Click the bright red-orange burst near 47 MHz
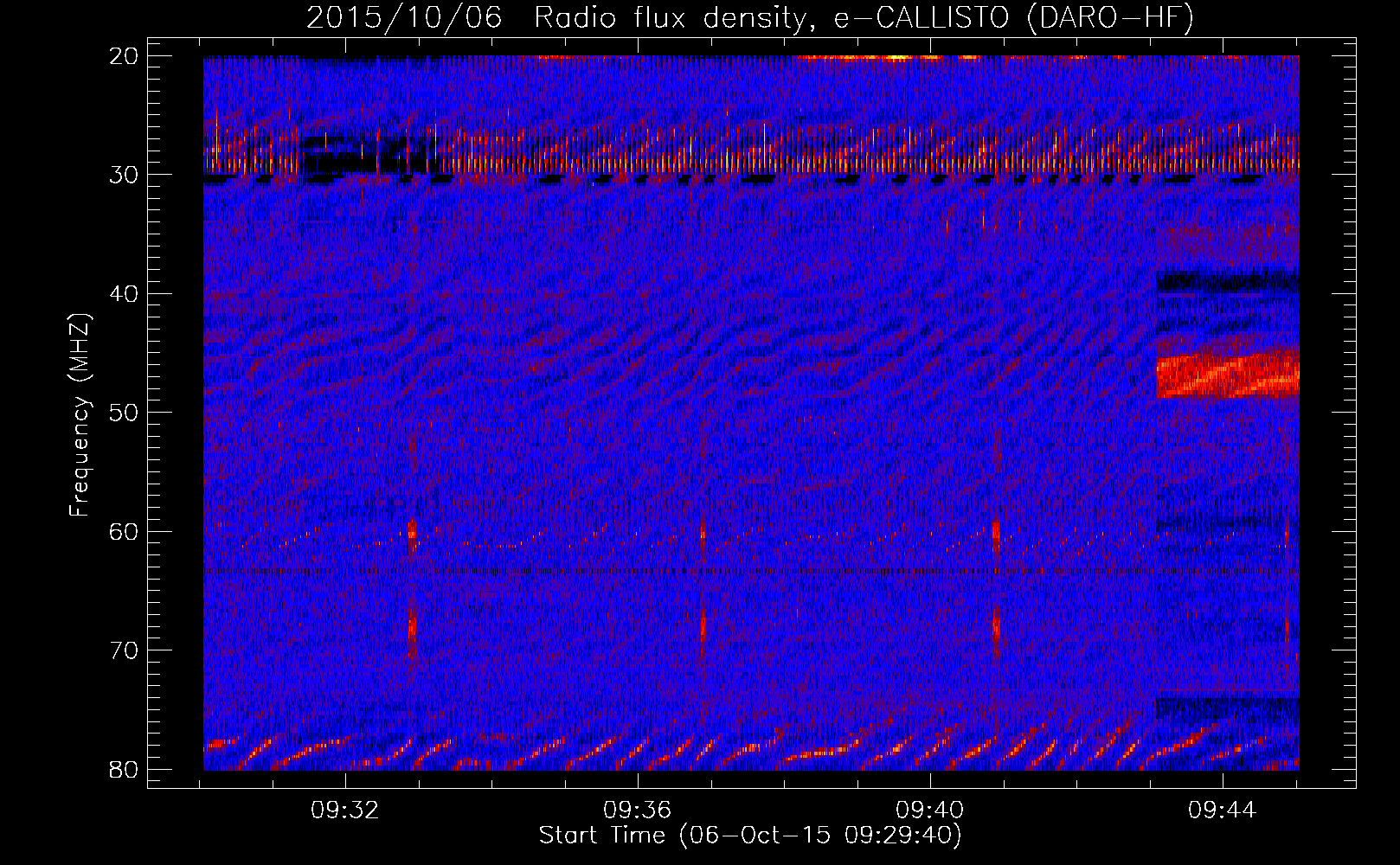Screen dimensions: 1400x865 click(1228, 375)
